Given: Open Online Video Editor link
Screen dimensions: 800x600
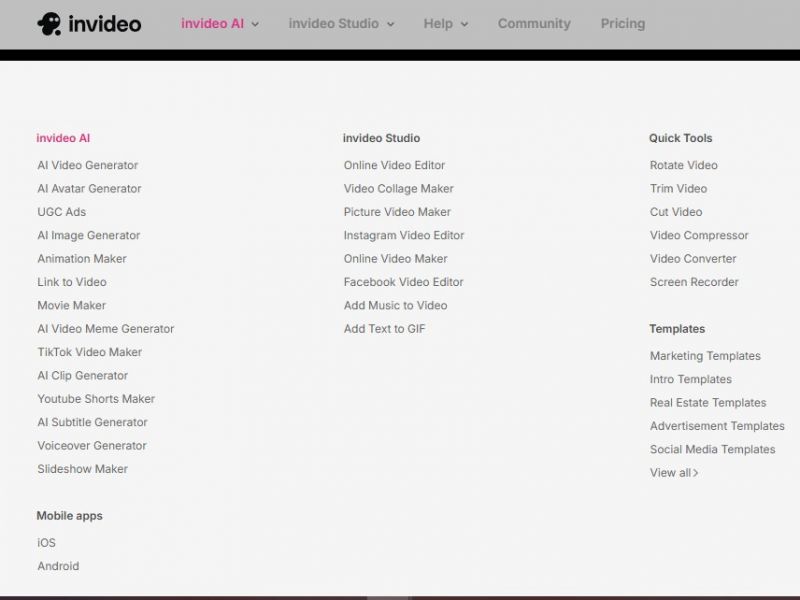Looking at the screenshot, I should point(394,165).
